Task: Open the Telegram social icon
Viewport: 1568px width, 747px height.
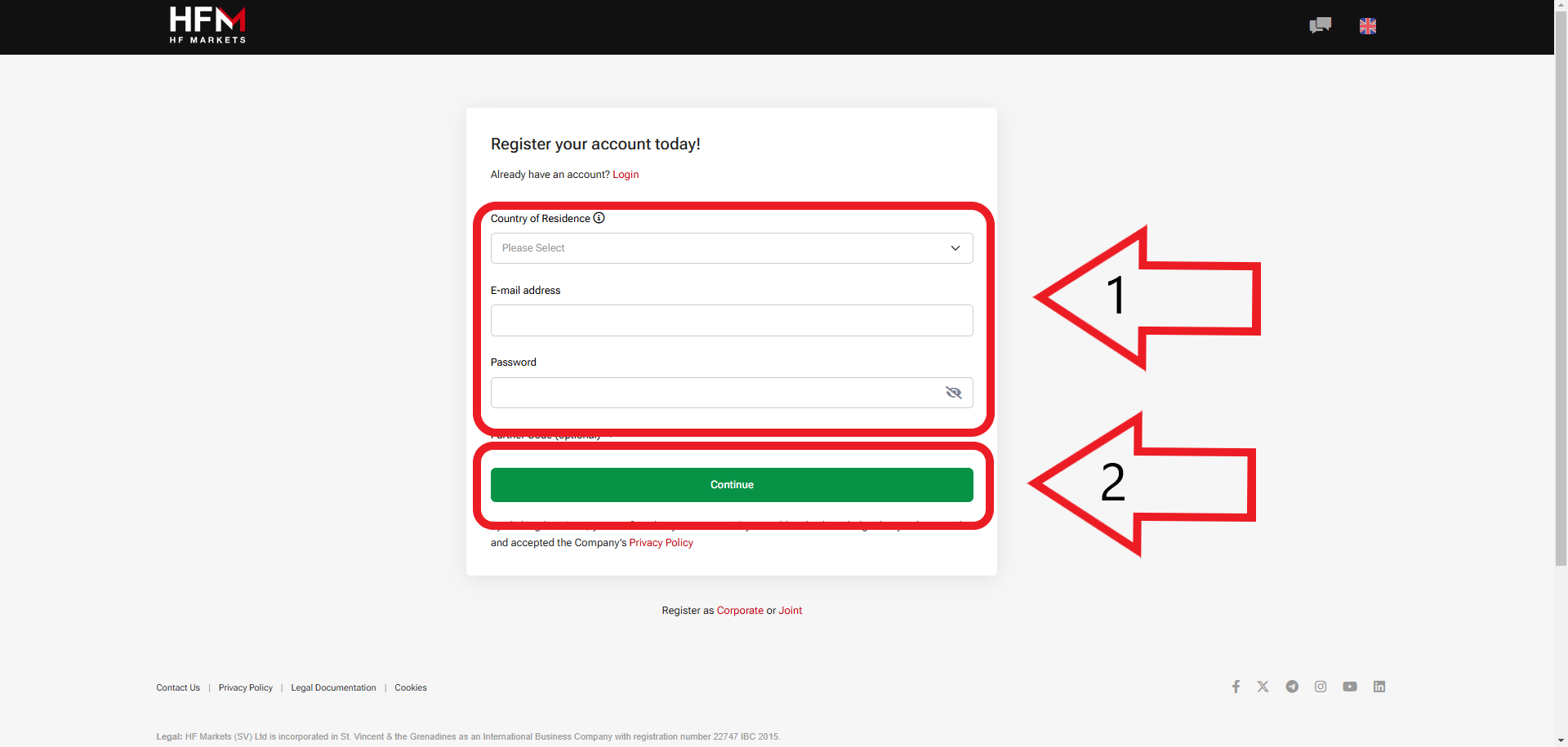Action: click(1292, 687)
